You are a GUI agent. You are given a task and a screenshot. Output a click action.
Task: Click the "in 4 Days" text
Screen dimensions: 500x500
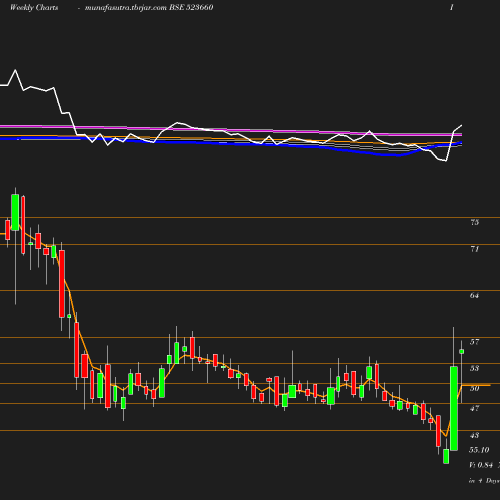click(484, 481)
